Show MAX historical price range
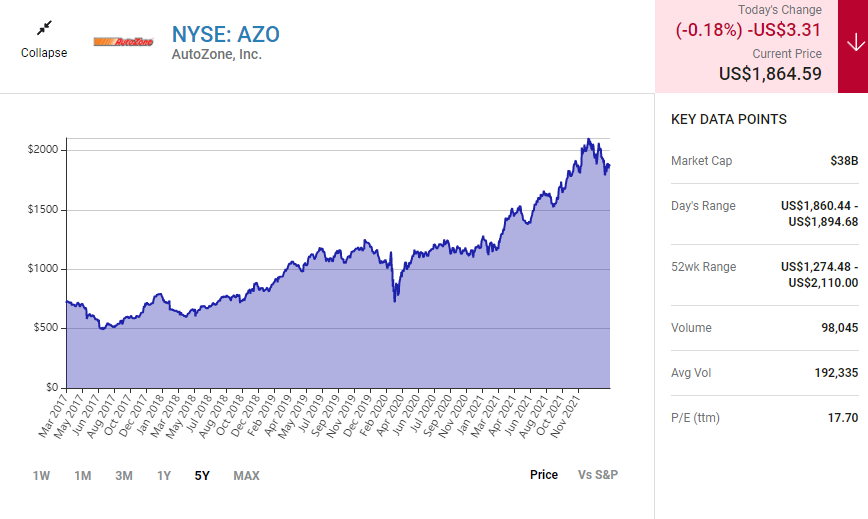Screen dimensions: 868x519 tap(246, 475)
